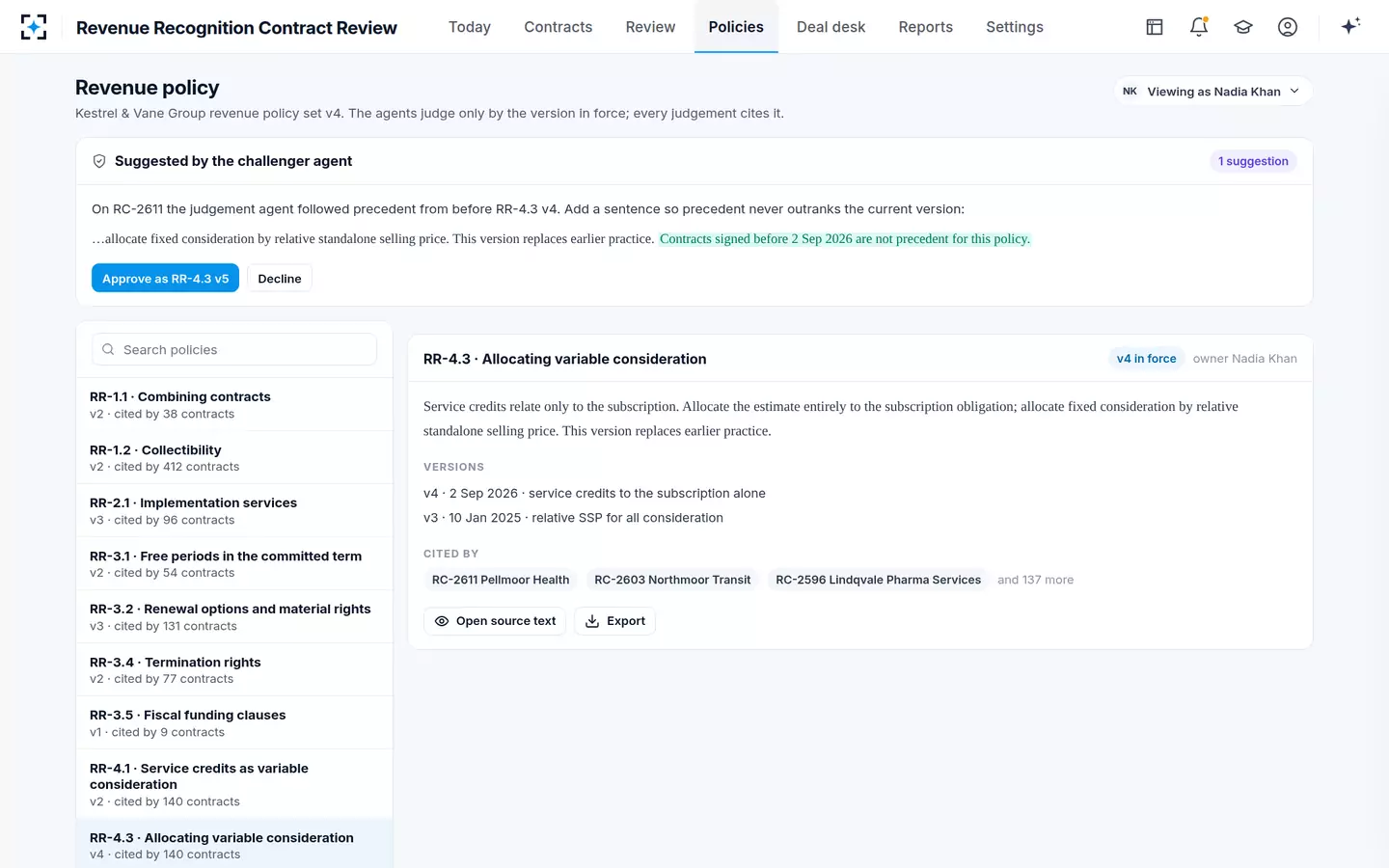Show the 'and 137 more' cited contracts

pos(1035,580)
